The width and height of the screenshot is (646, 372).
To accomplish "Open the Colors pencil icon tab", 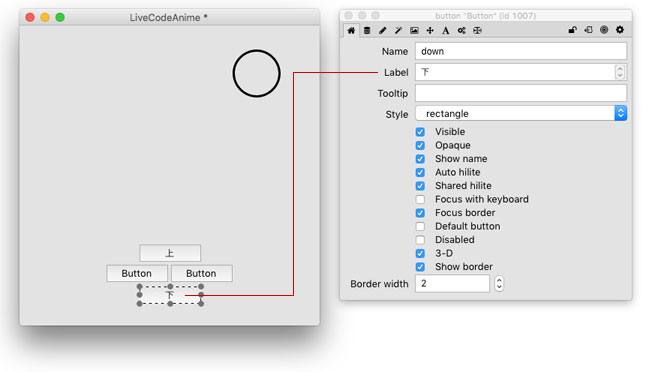I will [383, 30].
